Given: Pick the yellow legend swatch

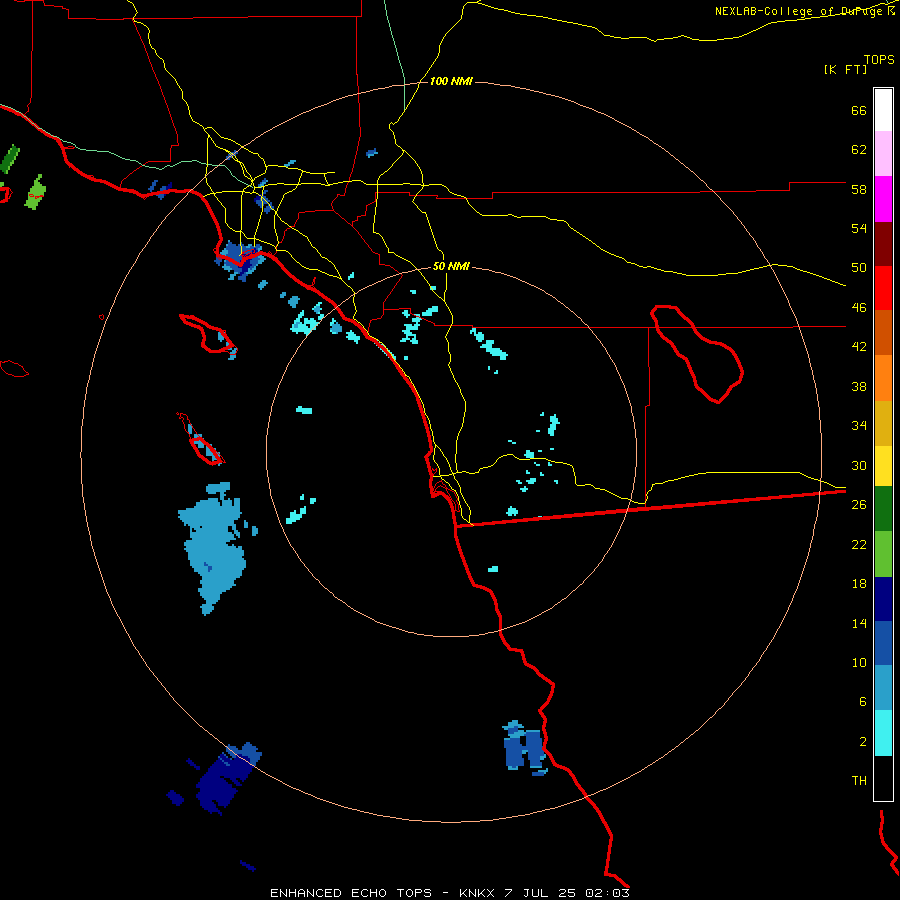Looking at the screenshot, I should point(883,466).
